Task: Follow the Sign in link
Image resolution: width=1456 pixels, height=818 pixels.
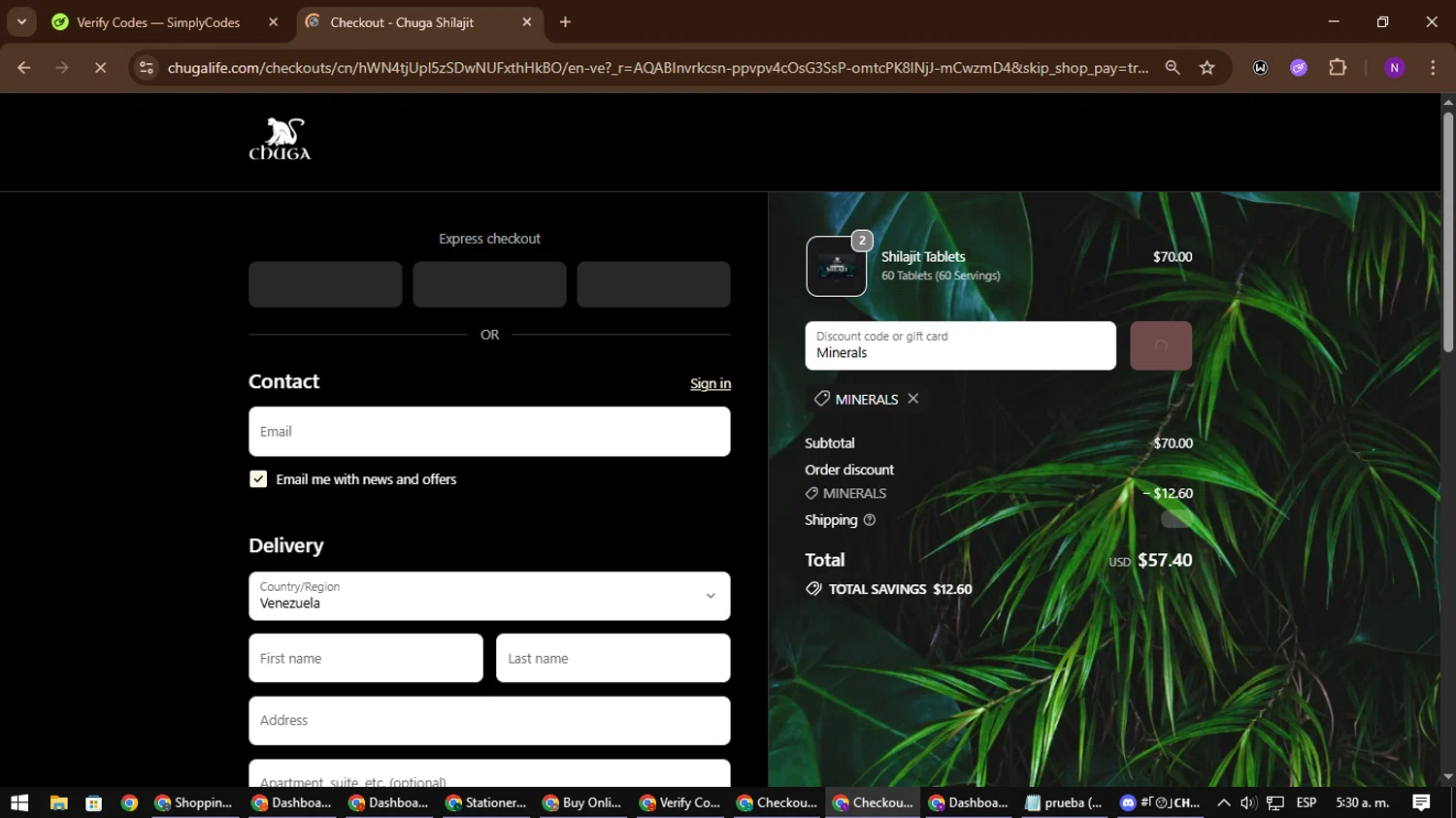Action: (x=711, y=384)
